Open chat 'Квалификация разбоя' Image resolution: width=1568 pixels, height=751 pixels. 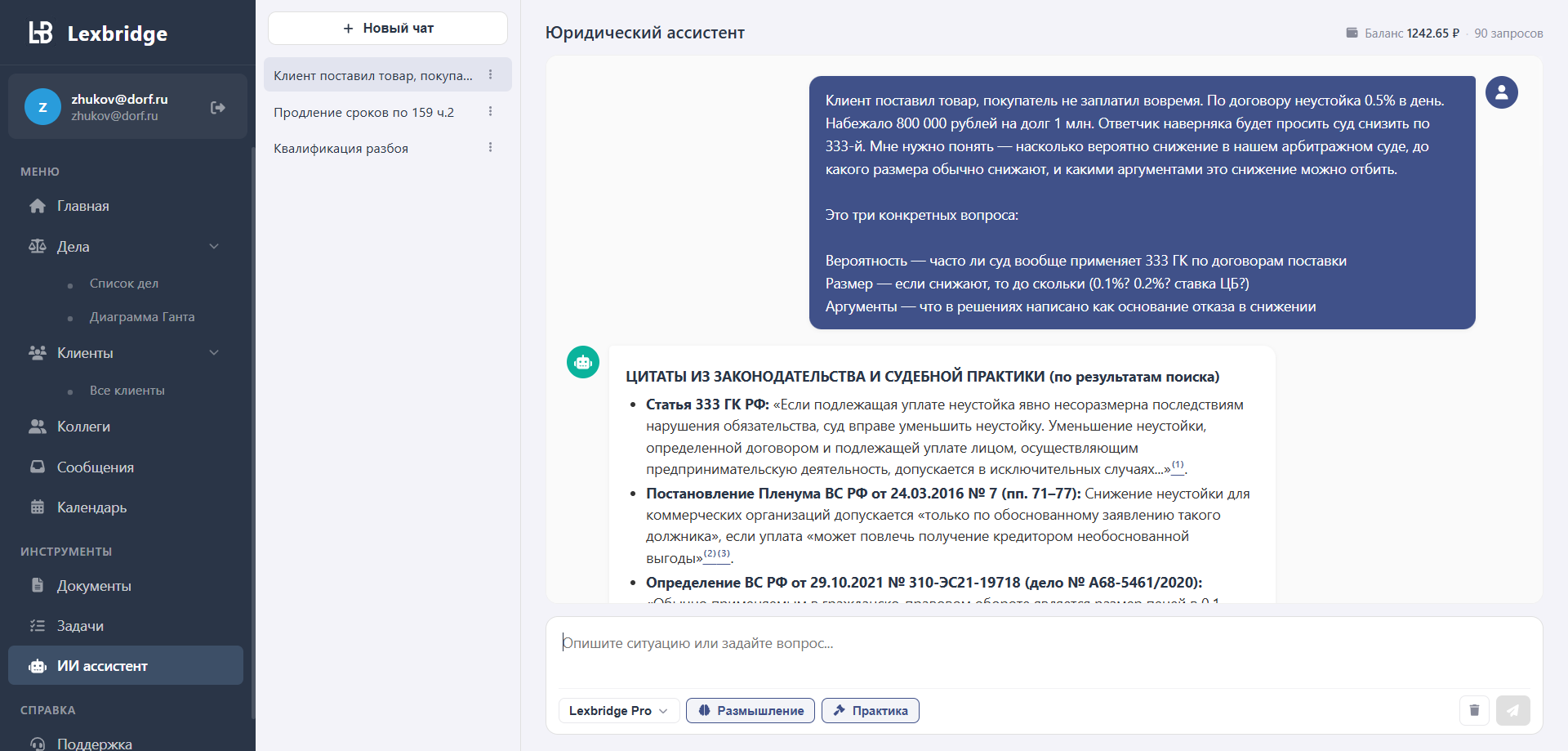click(341, 148)
